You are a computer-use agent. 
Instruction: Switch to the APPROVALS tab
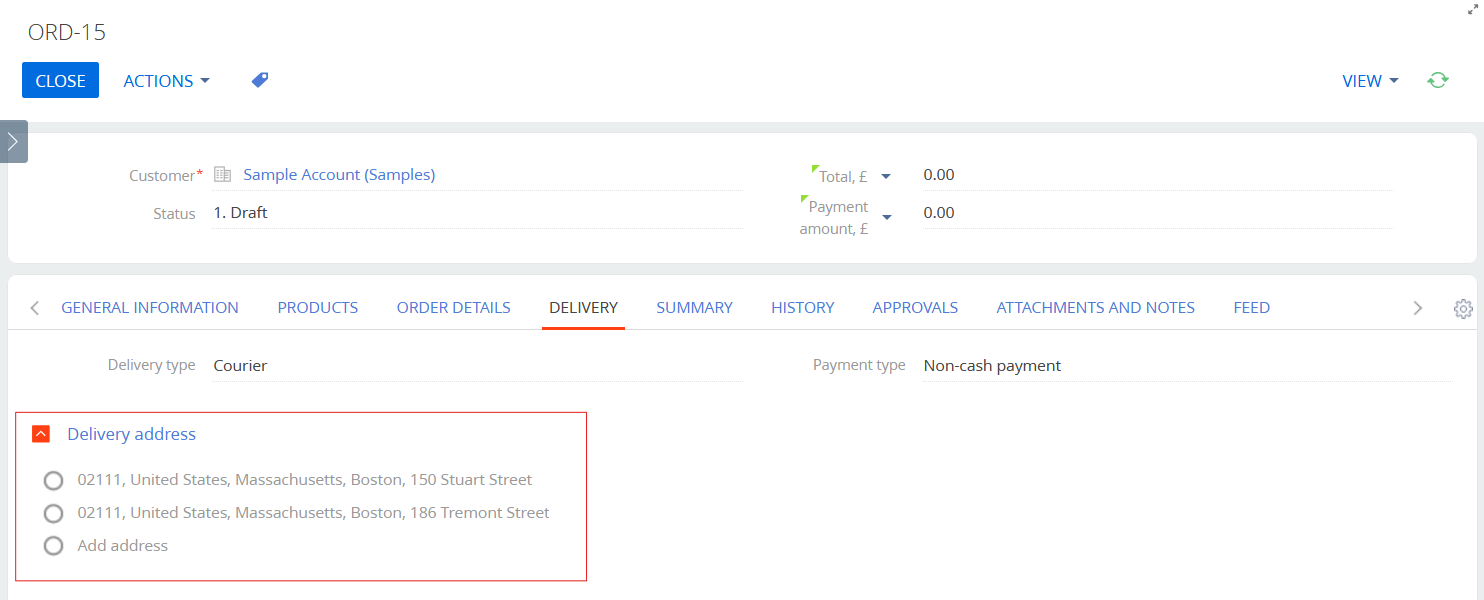point(915,308)
